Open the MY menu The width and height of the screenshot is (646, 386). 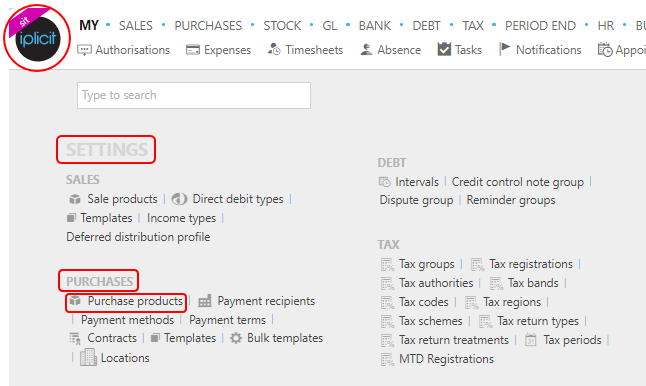point(89,26)
